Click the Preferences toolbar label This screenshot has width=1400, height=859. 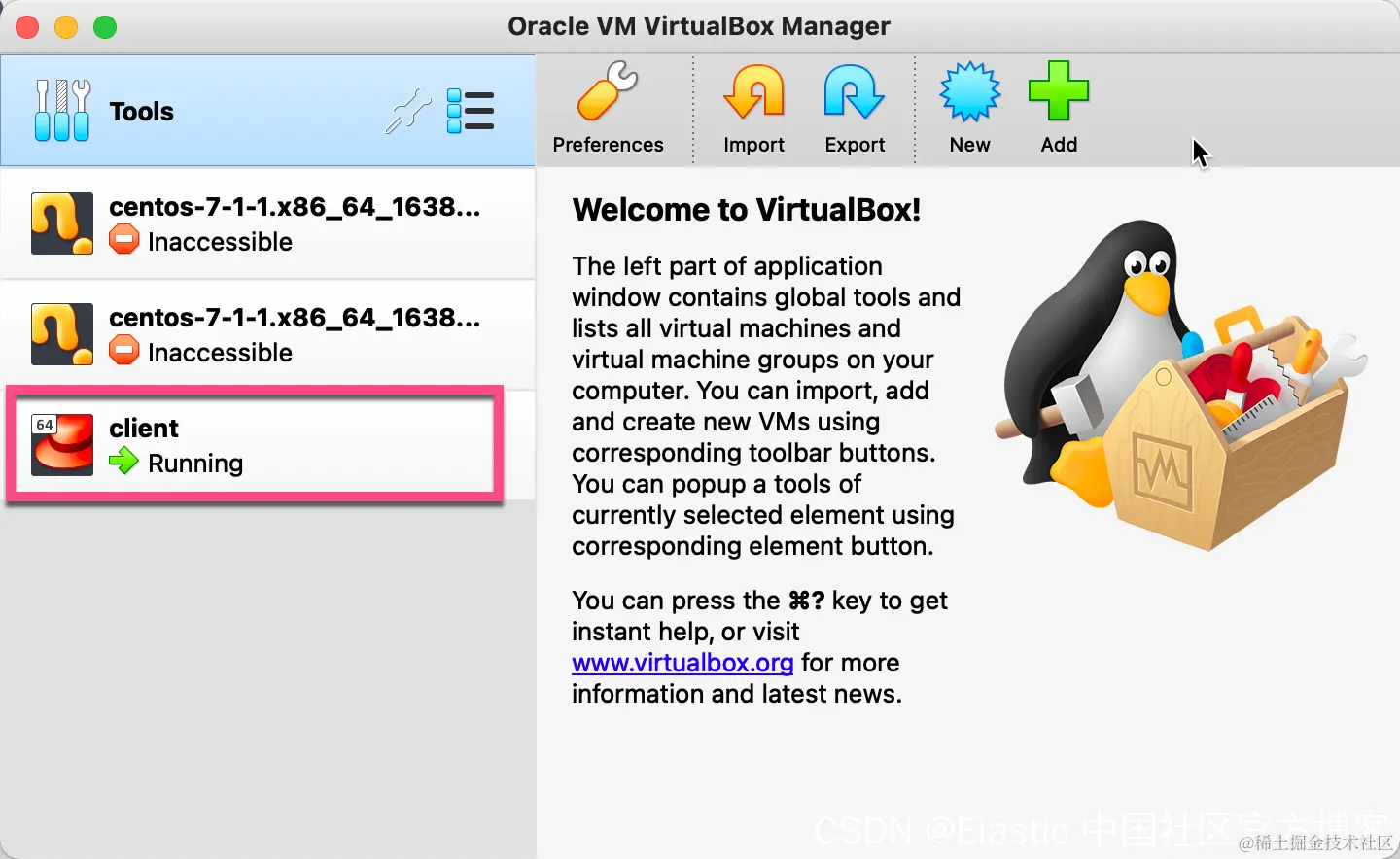[x=608, y=145]
